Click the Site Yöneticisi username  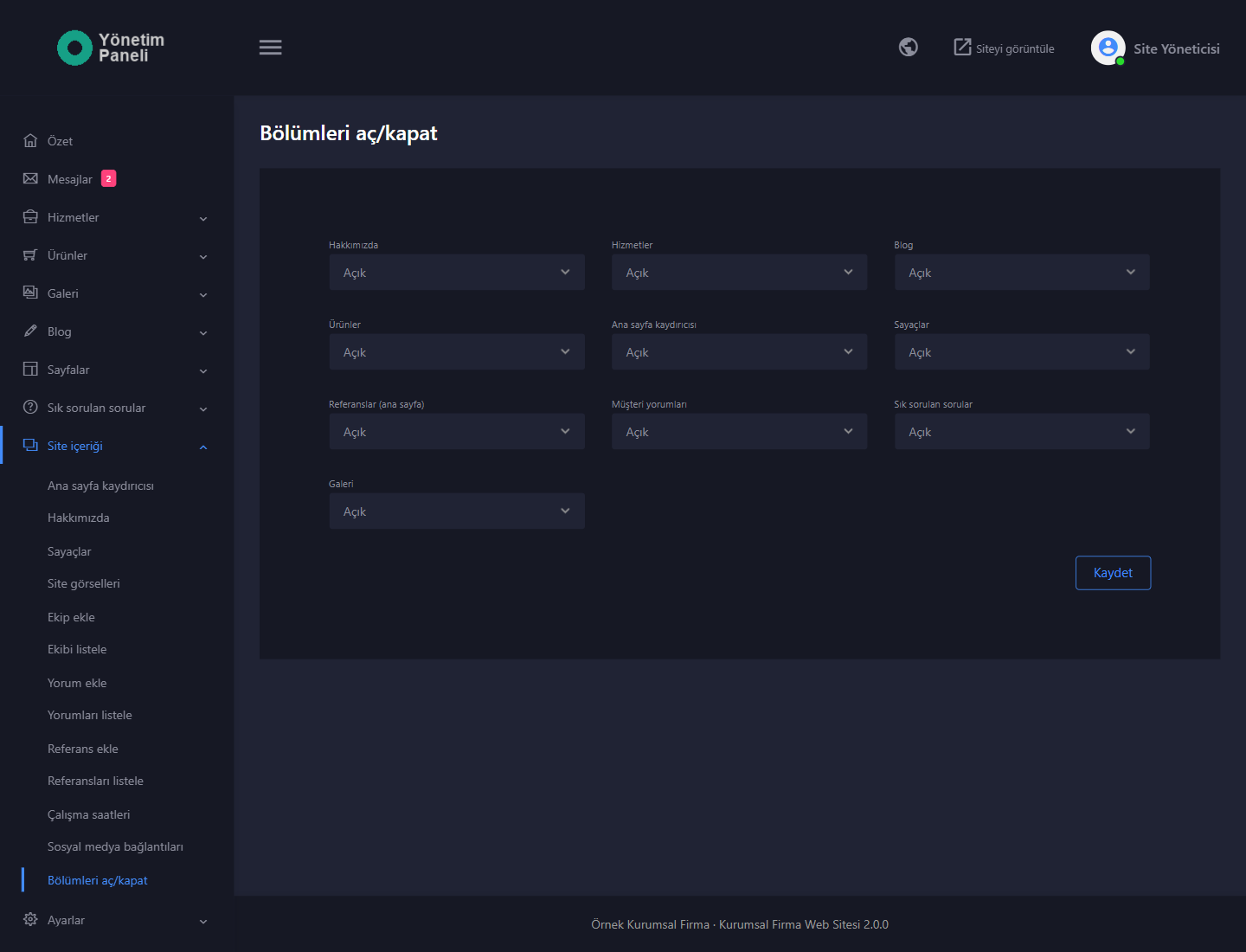tap(1177, 48)
